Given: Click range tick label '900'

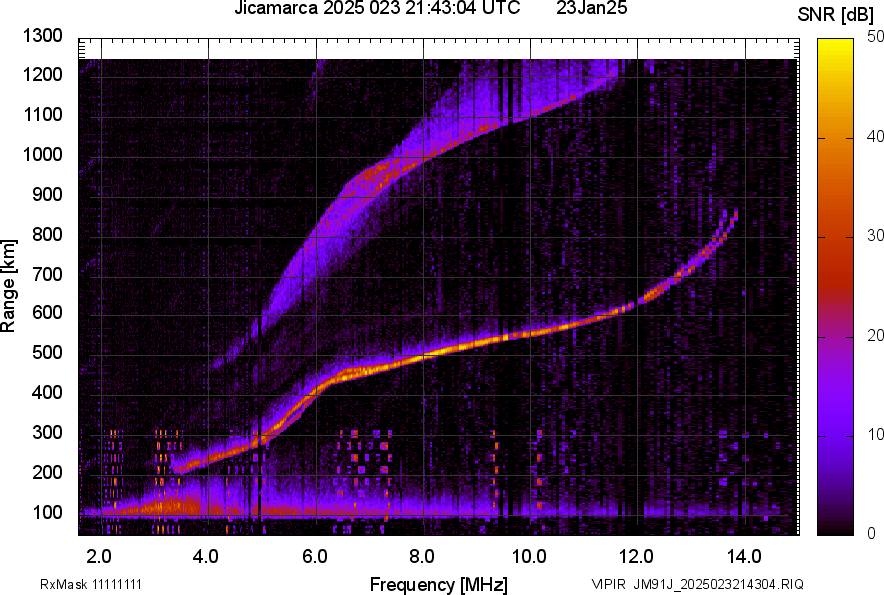Looking at the screenshot, I should 47,195.
